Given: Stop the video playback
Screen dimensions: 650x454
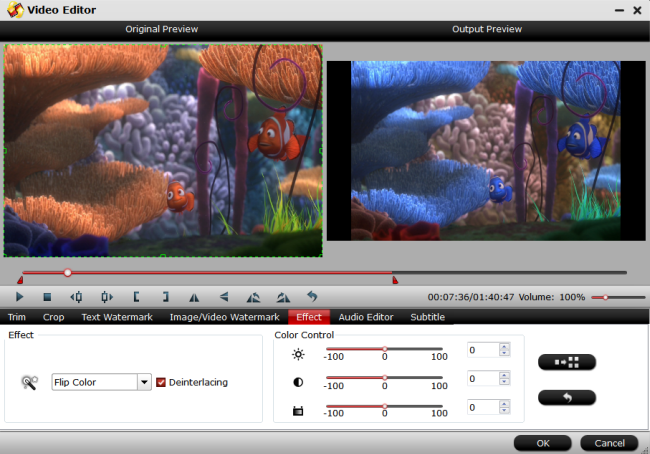Looking at the screenshot, I should coord(47,297).
